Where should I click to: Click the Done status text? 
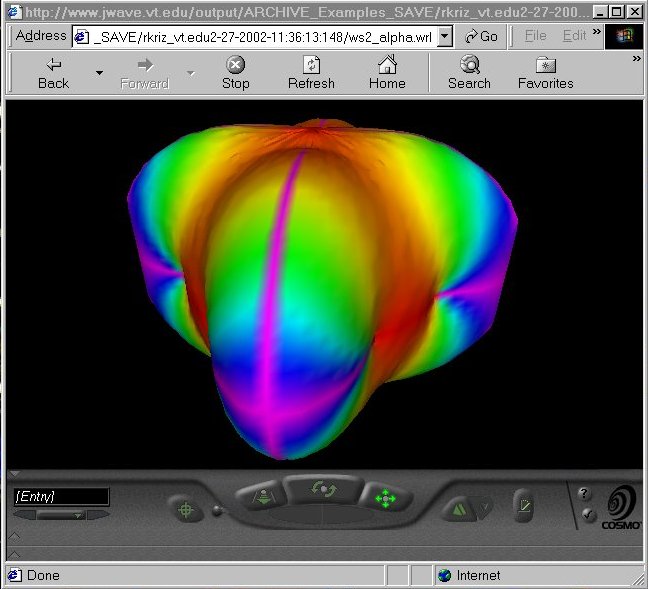43,575
